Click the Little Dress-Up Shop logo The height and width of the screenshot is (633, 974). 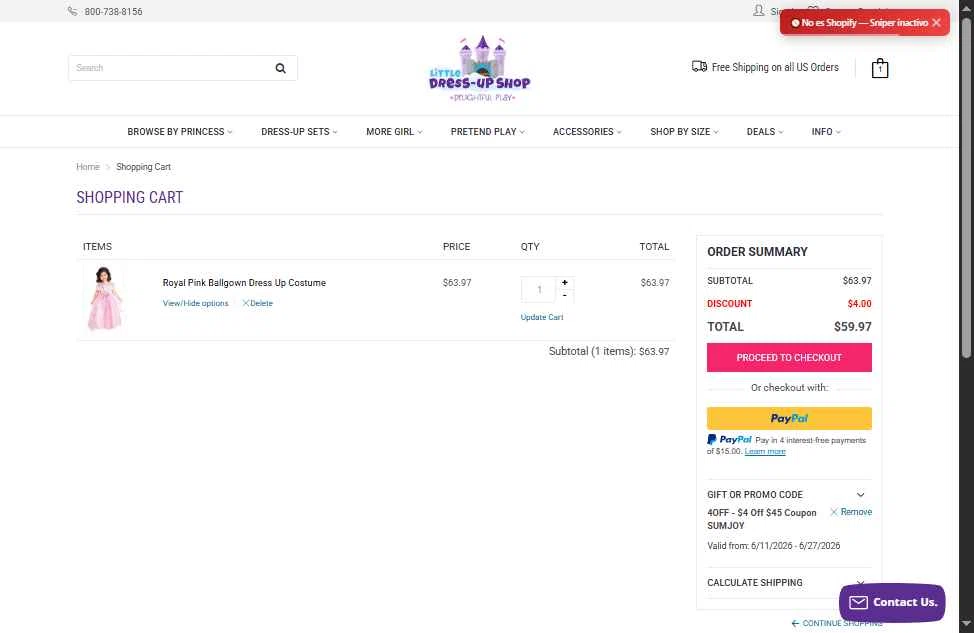(x=480, y=68)
